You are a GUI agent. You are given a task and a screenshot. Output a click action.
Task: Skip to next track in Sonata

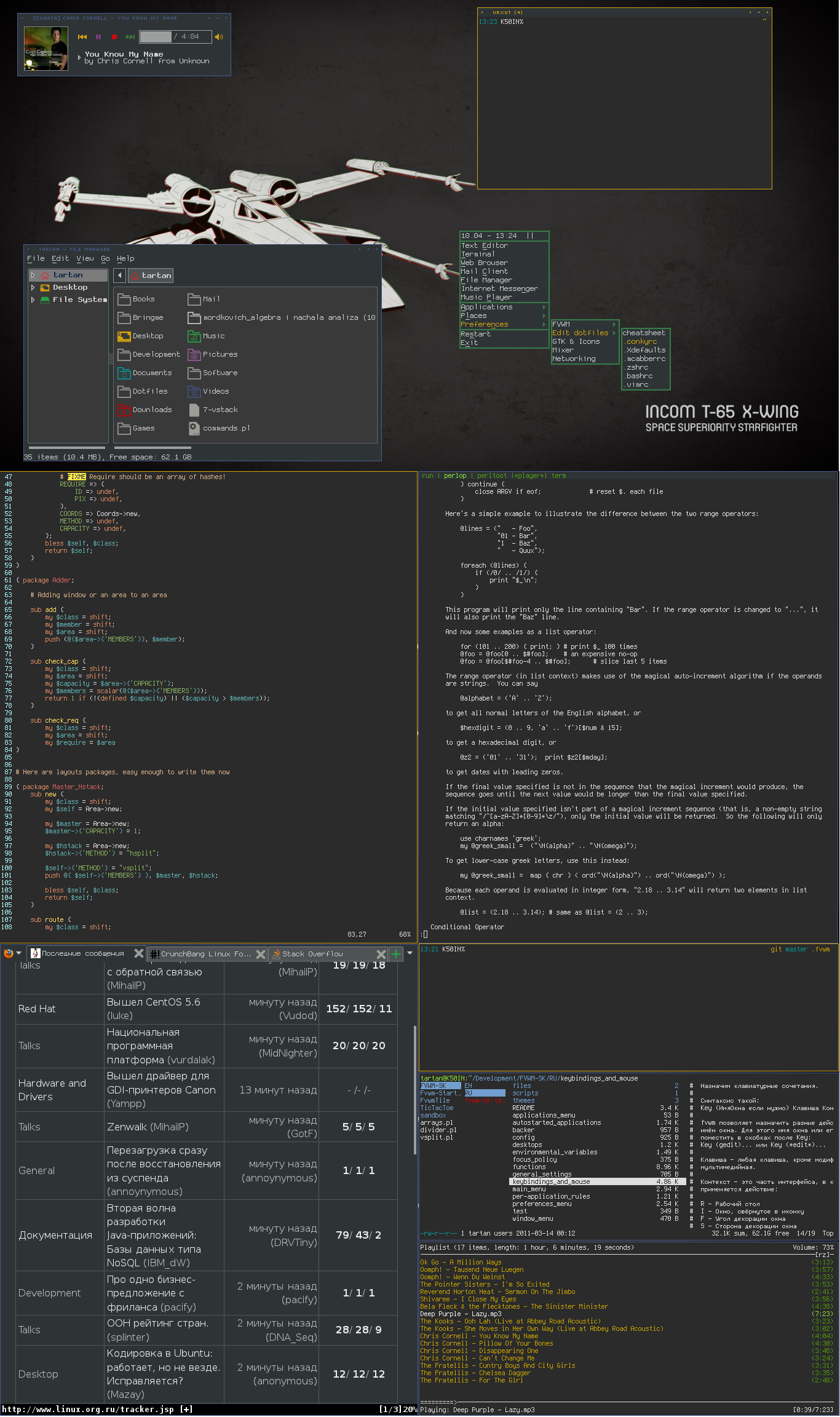(130, 37)
